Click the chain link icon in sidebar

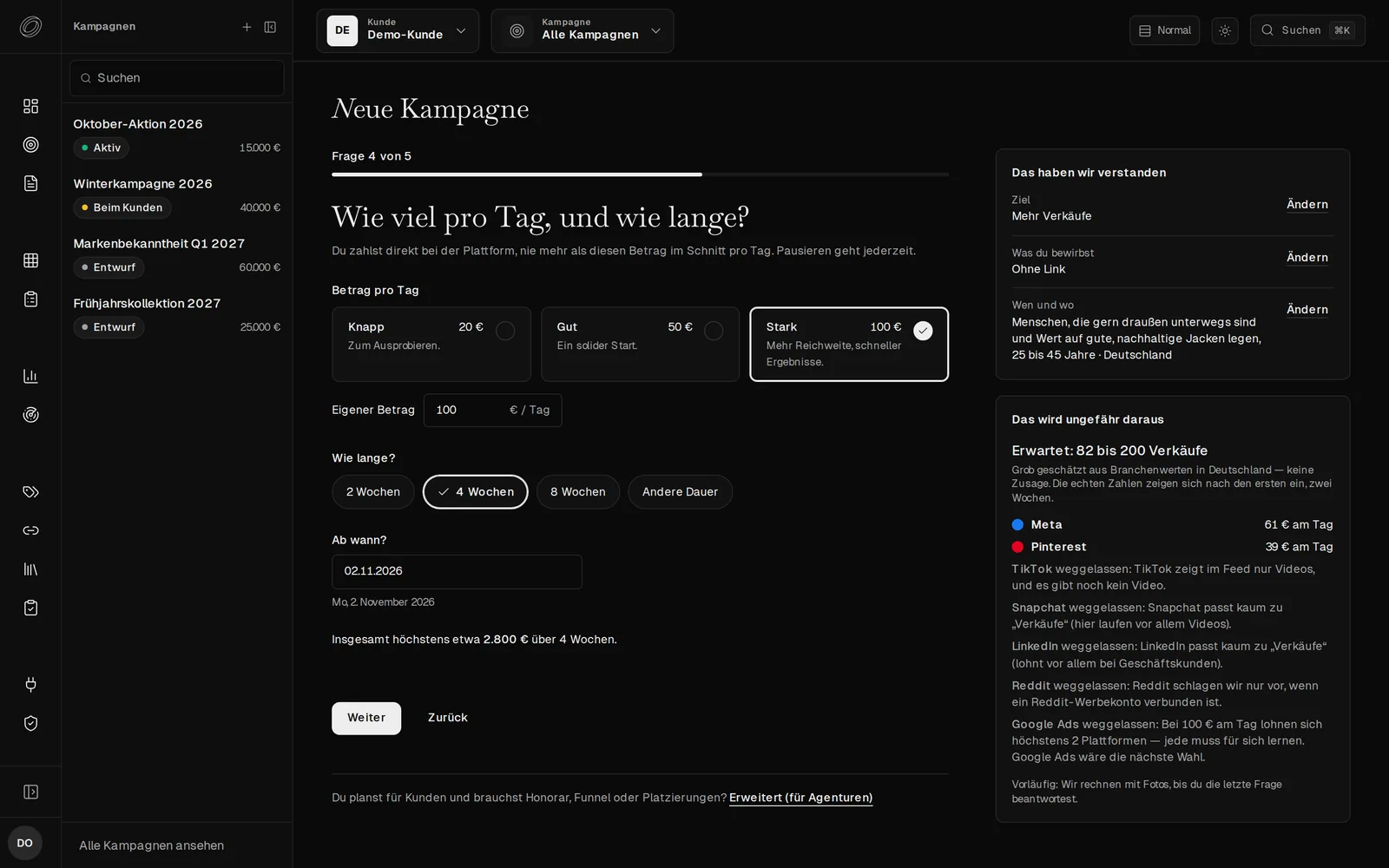click(x=30, y=530)
